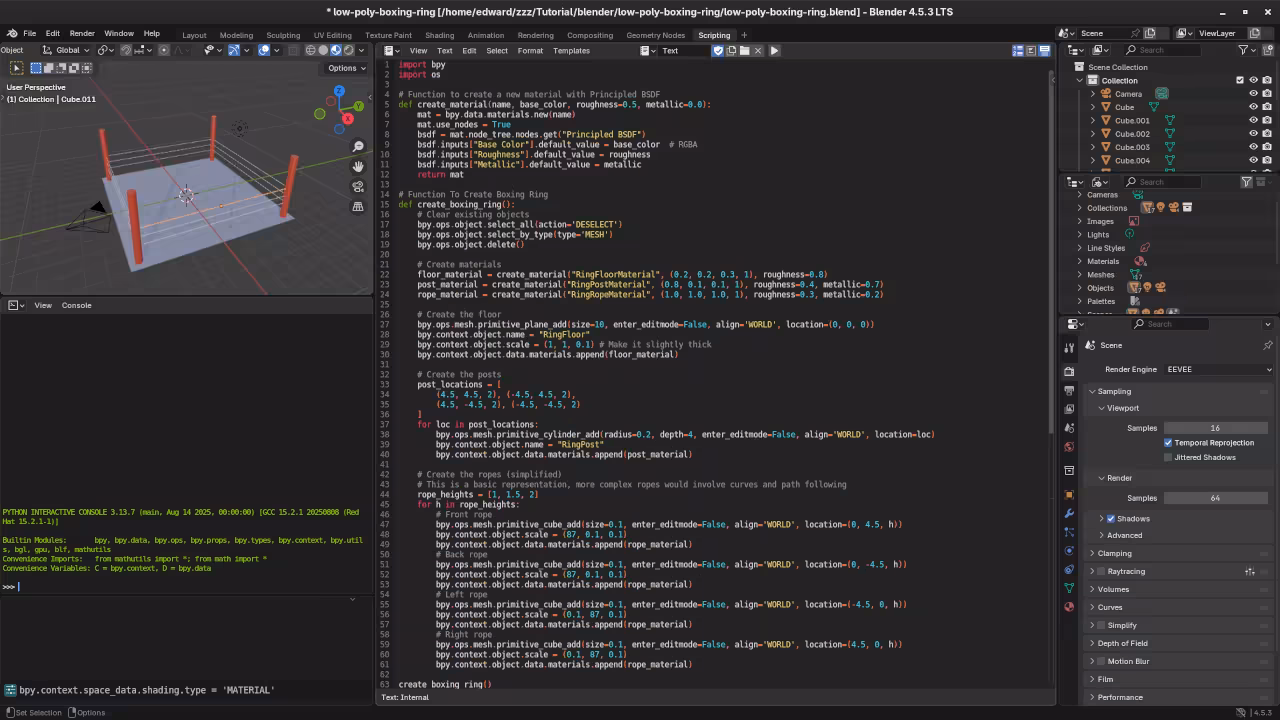Select wireframe viewport shading mode
Image resolution: width=1280 pixels, height=720 pixels.
tap(311, 50)
